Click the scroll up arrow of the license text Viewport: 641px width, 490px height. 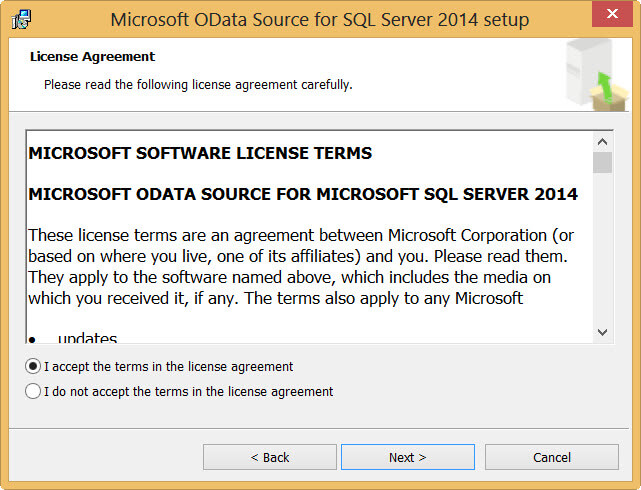tap(602, 139)
